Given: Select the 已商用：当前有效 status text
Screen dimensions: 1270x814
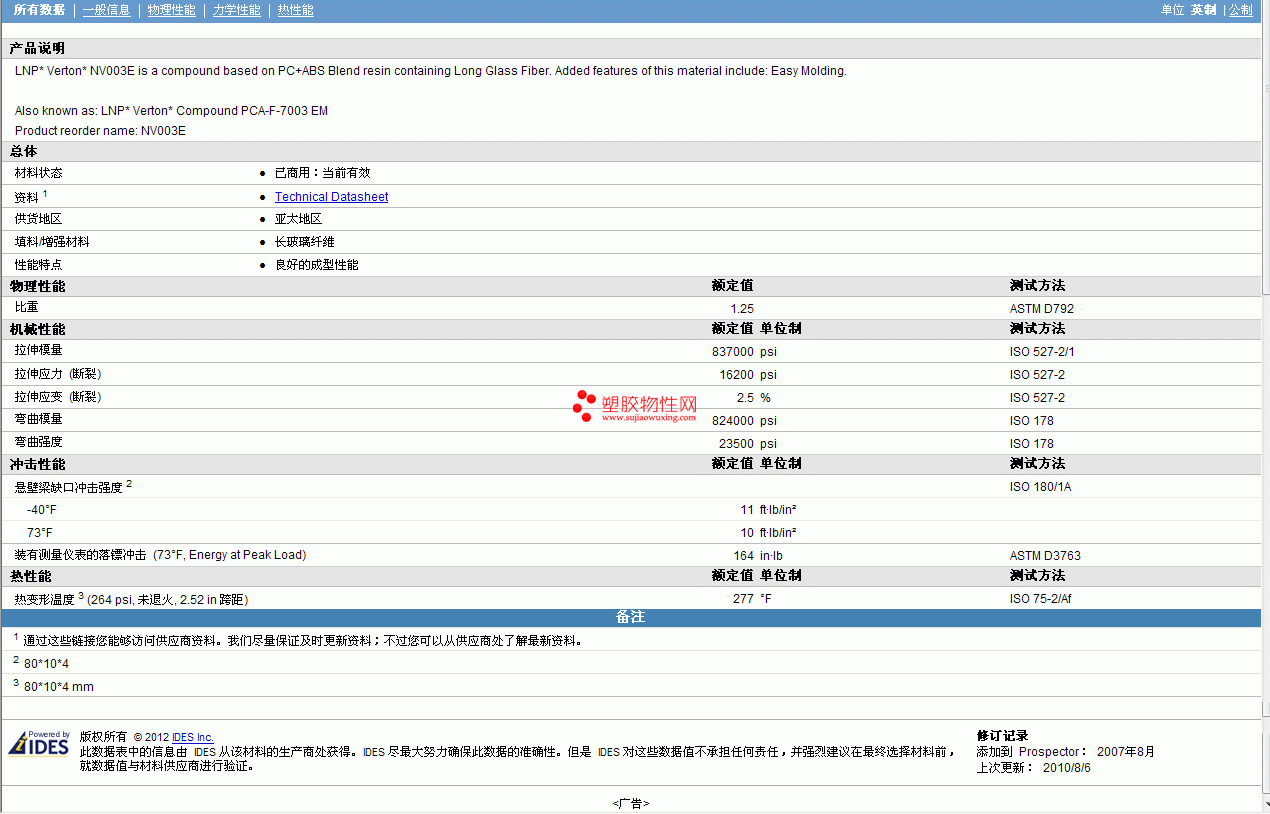Looking at the screenshot, I should tap(322, 173).
